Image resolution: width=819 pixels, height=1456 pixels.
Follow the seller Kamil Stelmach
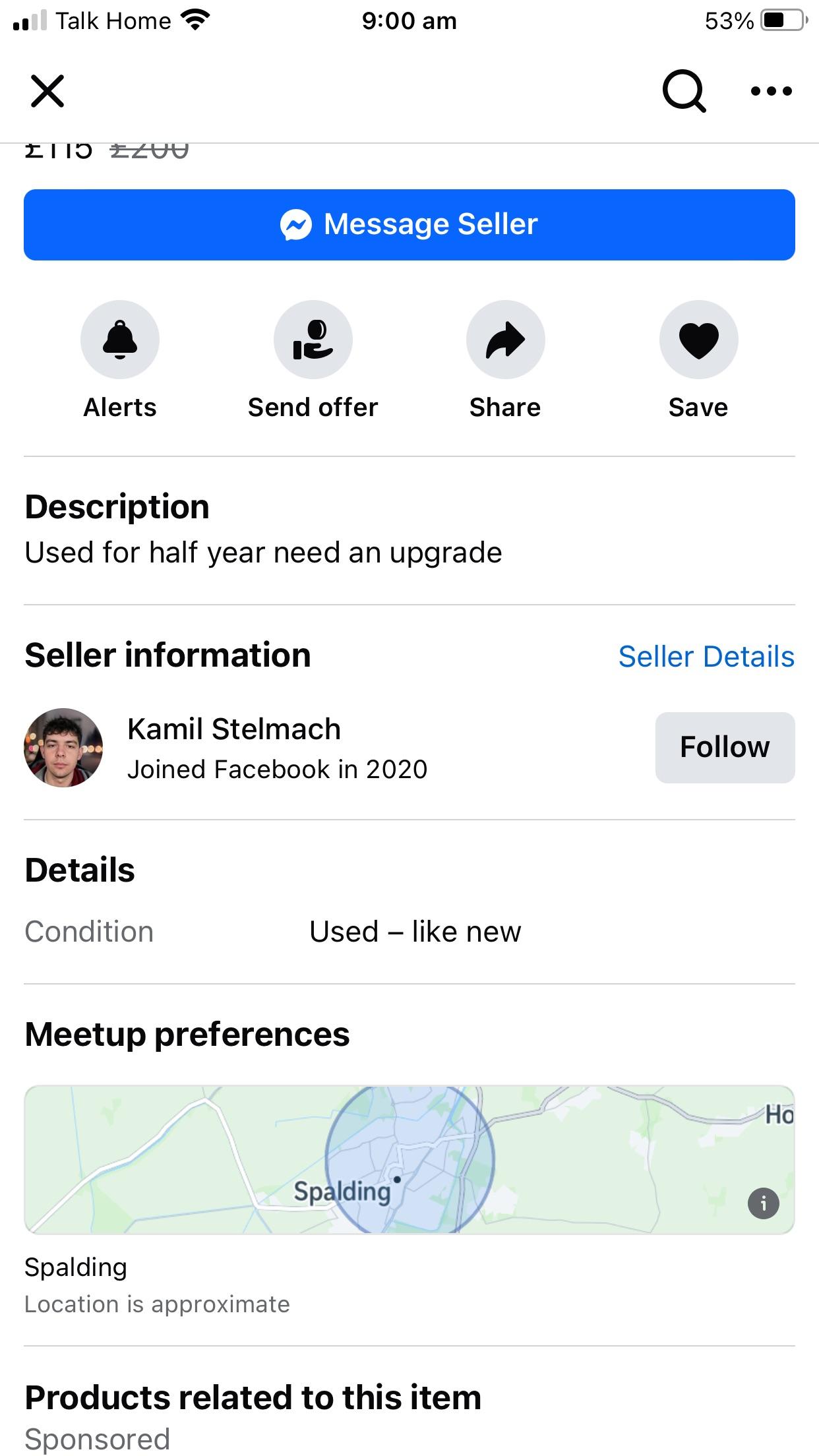(x=725, y=748)
